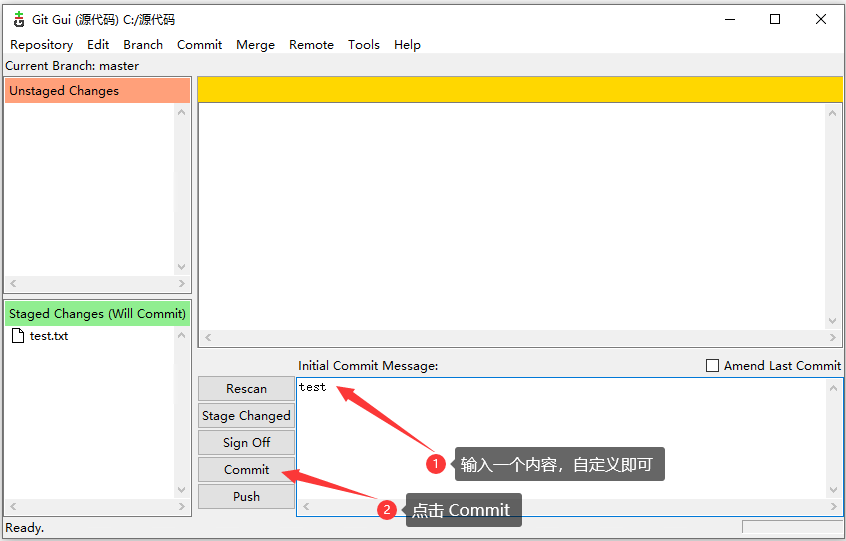Click the Ready. status text

coord(25,528)
